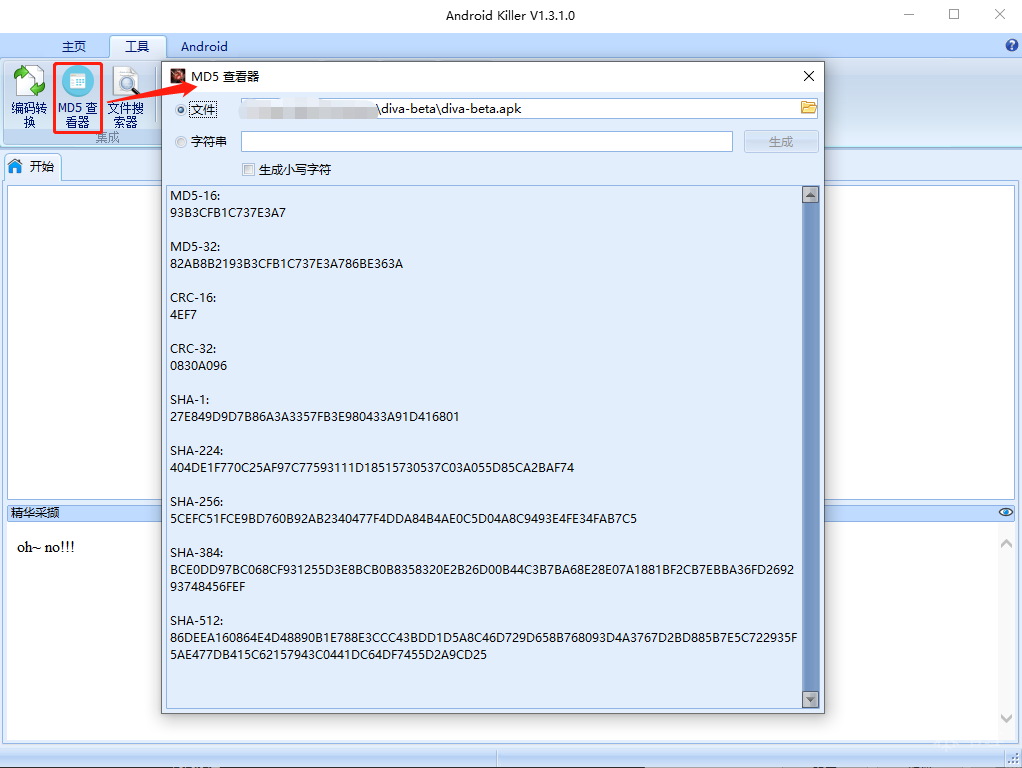Image resolution: width=1022 pixels, height=768 pixels.
Task: Click the CRC-32 value 0830A096
Action: 198,366
